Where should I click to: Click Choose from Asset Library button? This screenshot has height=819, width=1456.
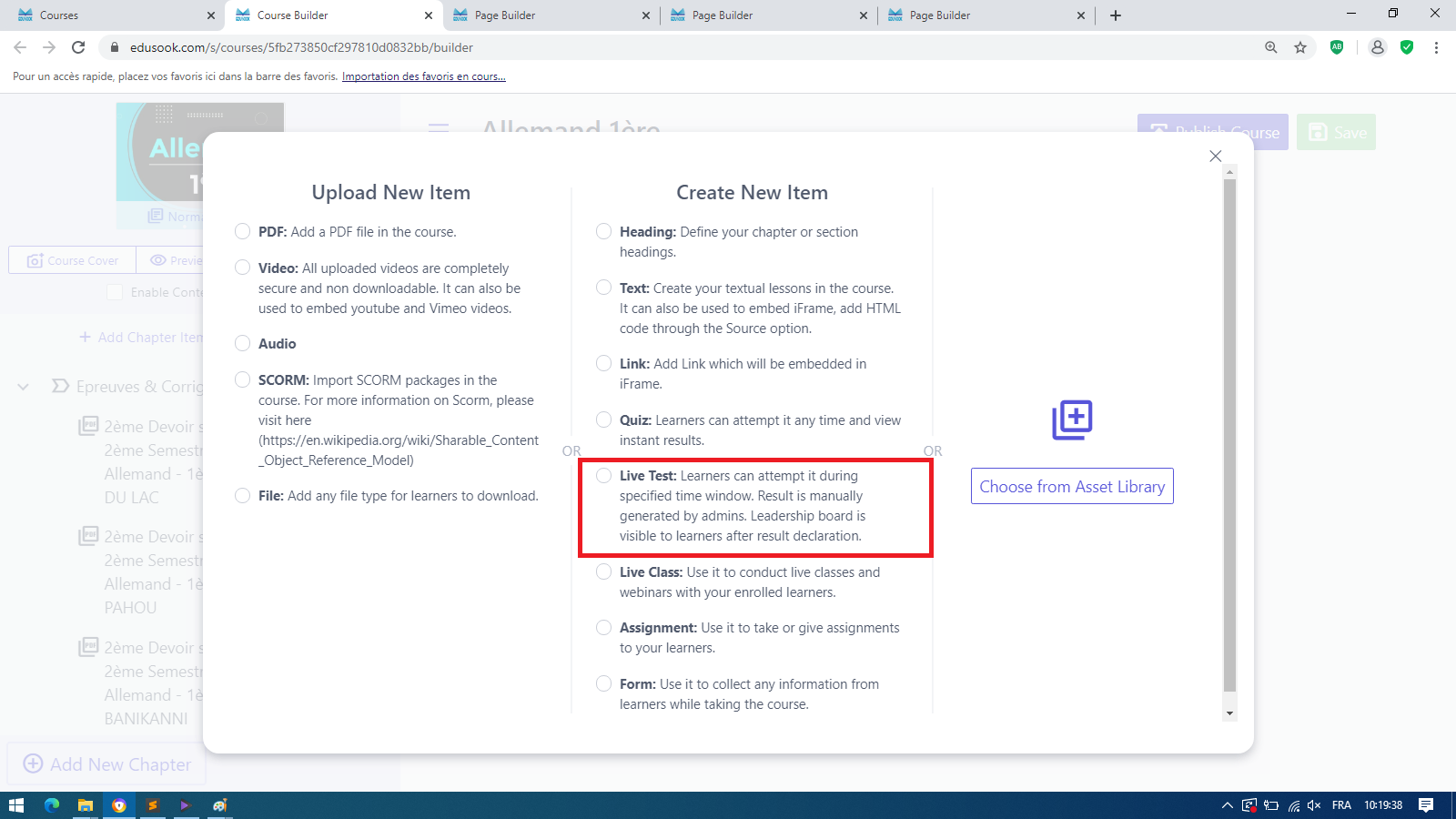point(1072,486)
